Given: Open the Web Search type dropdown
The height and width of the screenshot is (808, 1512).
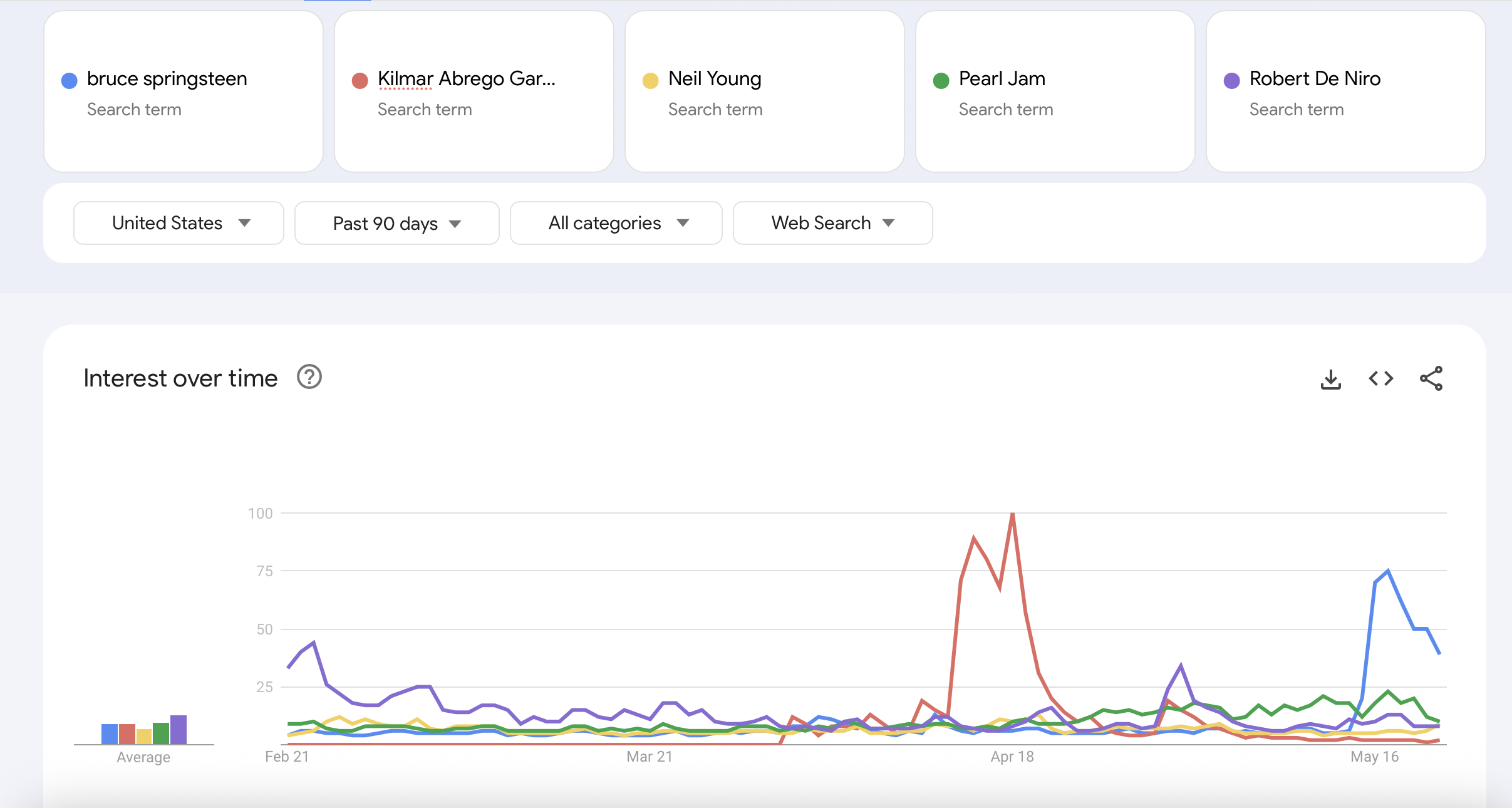Looking at the screenshot, I should [x=831, y=223].
